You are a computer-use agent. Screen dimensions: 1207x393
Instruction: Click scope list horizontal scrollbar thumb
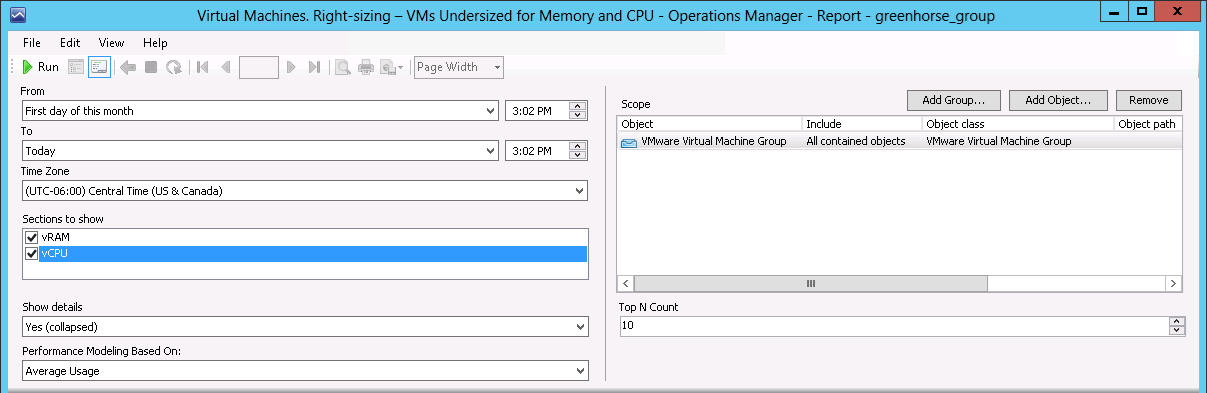(x=811, y=284)
